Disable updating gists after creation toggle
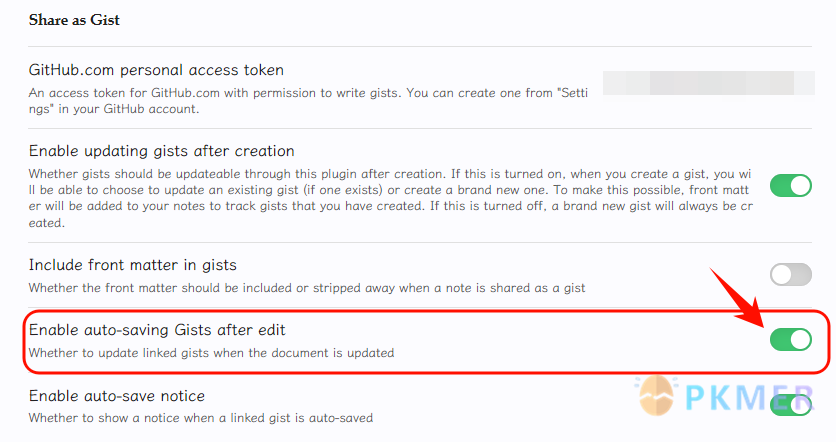Viewport: 836px width, 442px height. tap(791, 186)
